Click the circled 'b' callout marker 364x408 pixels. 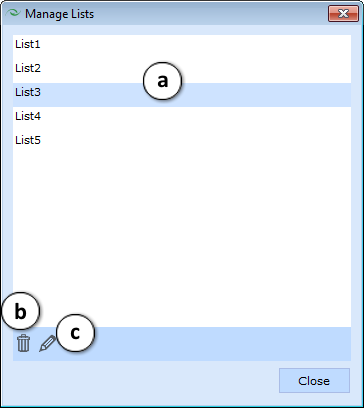[21, 311]
